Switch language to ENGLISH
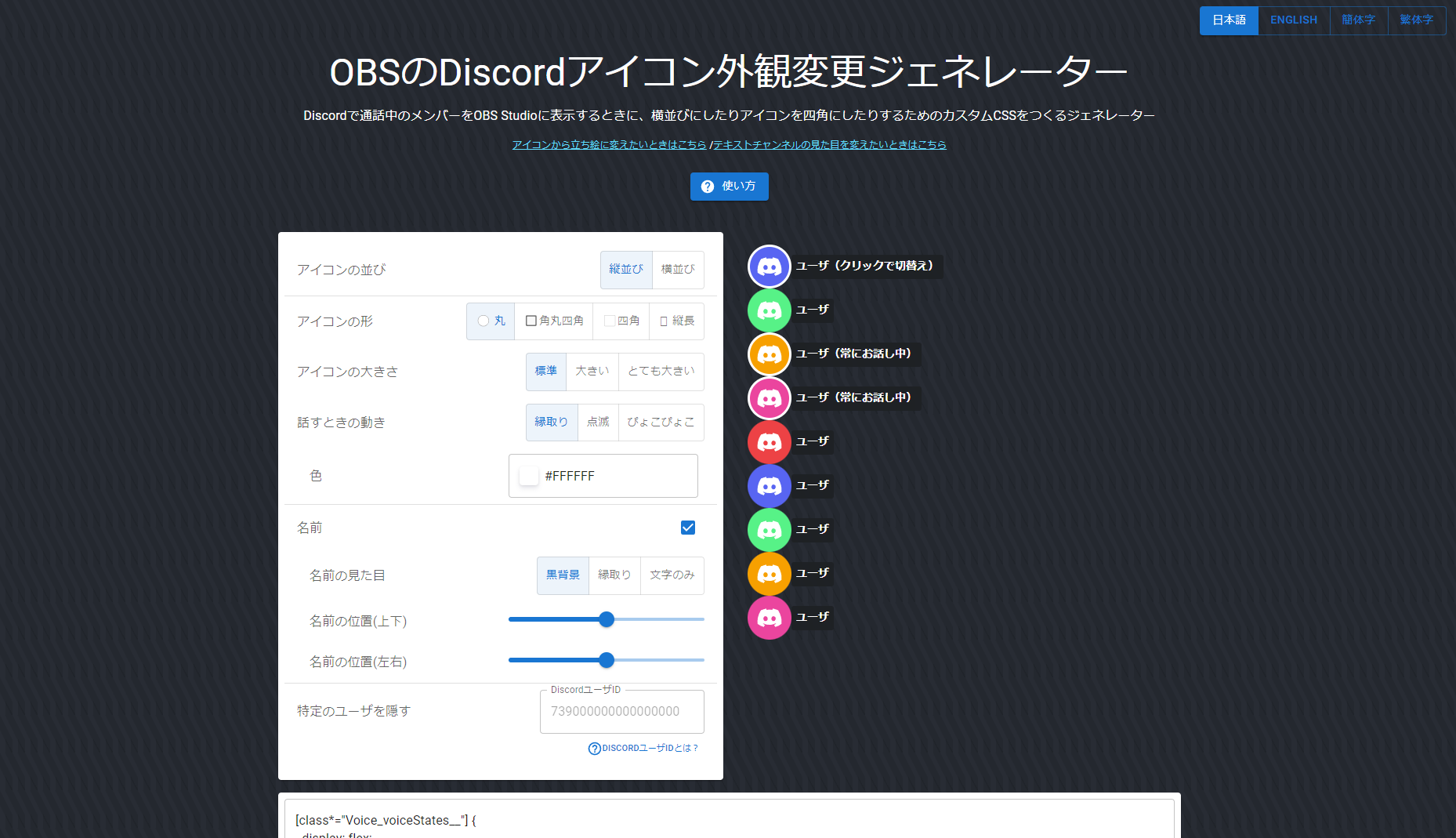 click(x=1294, y=20)
